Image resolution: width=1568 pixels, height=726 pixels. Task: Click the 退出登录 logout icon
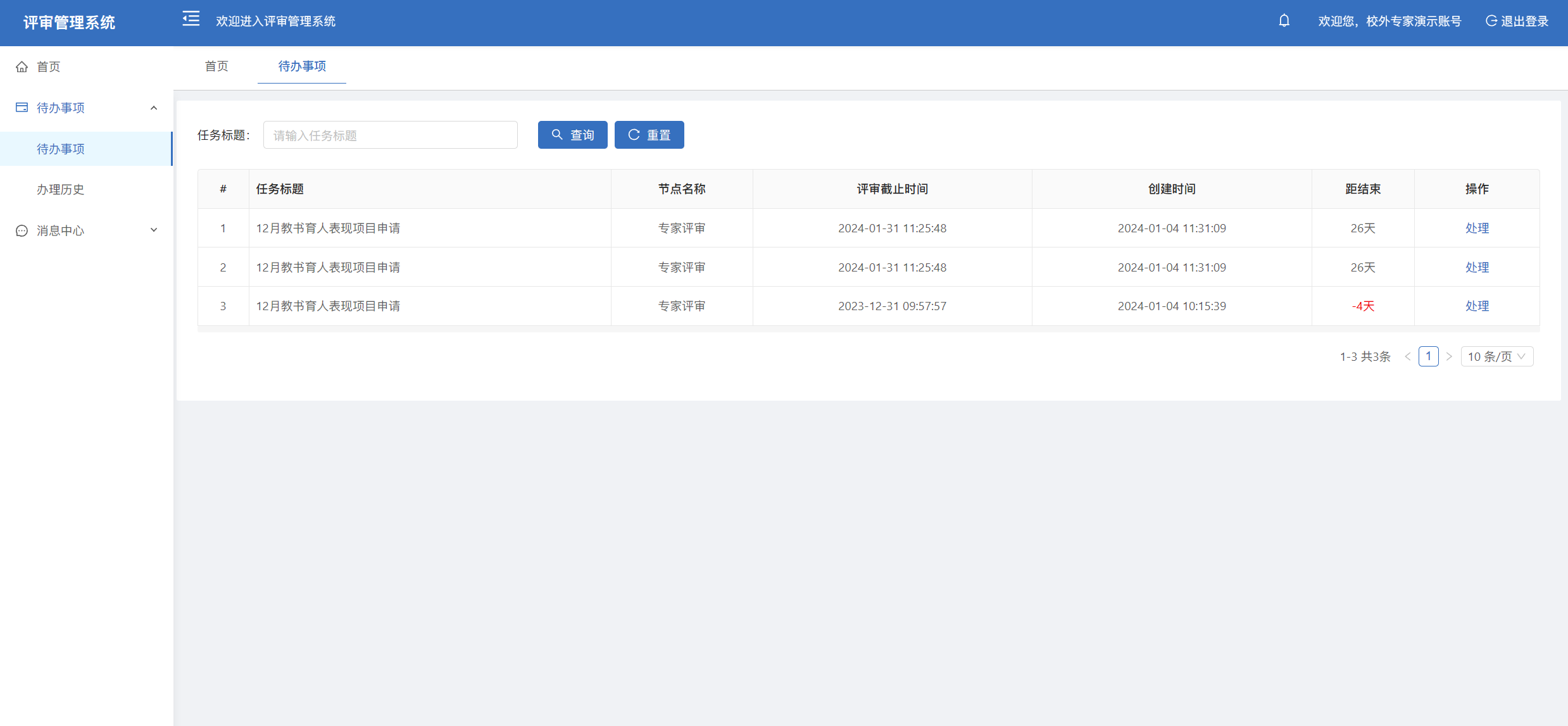(x=1491, y=21)
